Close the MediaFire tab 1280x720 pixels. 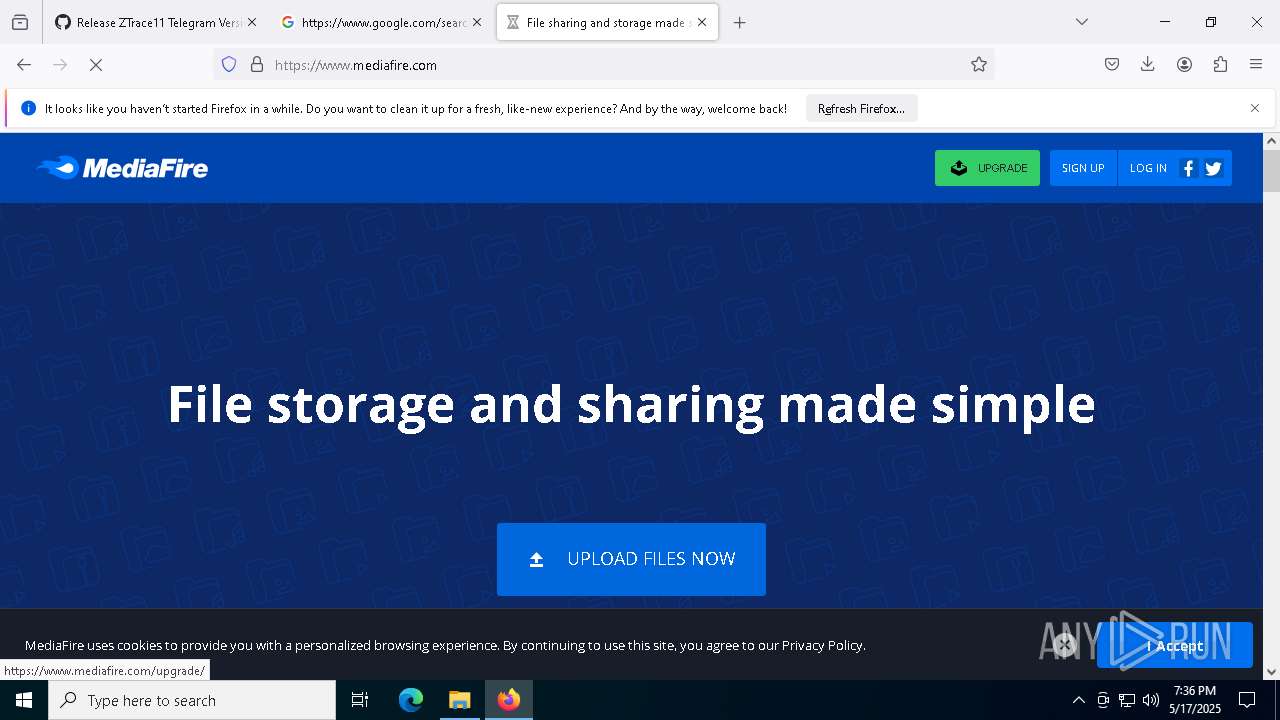click(x=702, y=22)
